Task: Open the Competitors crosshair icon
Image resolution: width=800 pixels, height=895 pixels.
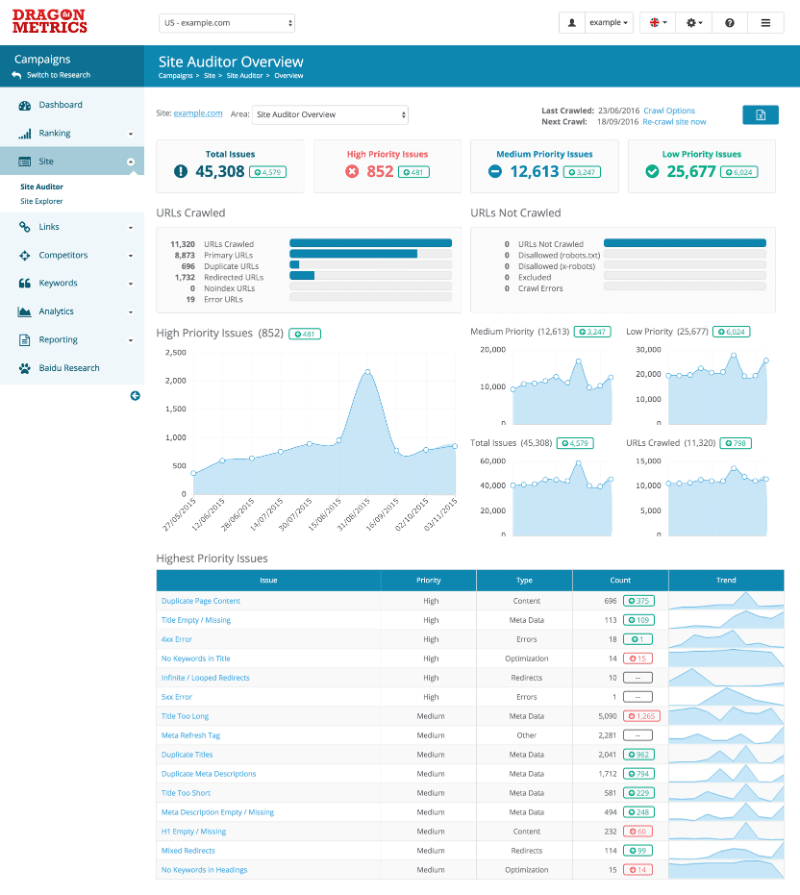Action: [25, 255]
